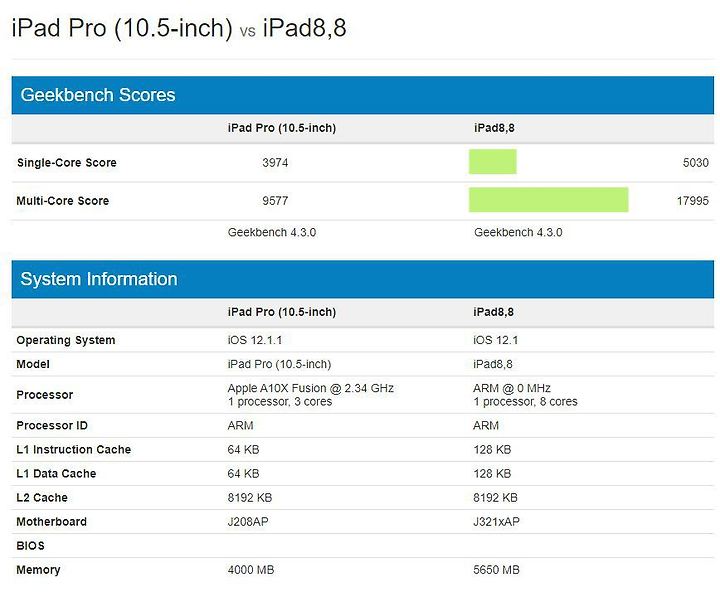Click the green single-core score bar
The image size is (720, 592).
tap(493, 162)
